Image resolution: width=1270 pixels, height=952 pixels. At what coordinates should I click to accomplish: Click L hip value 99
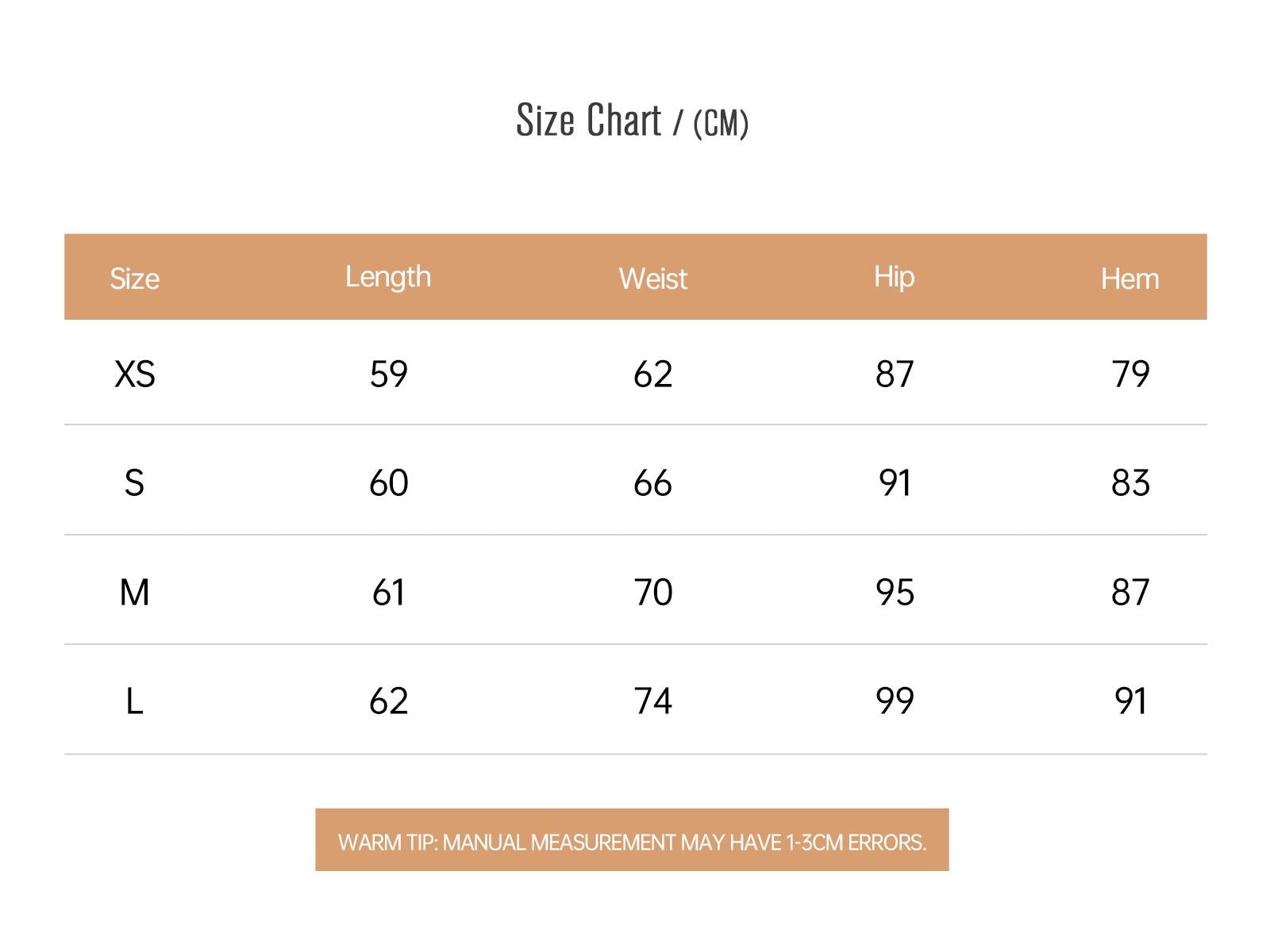[895, 701]
